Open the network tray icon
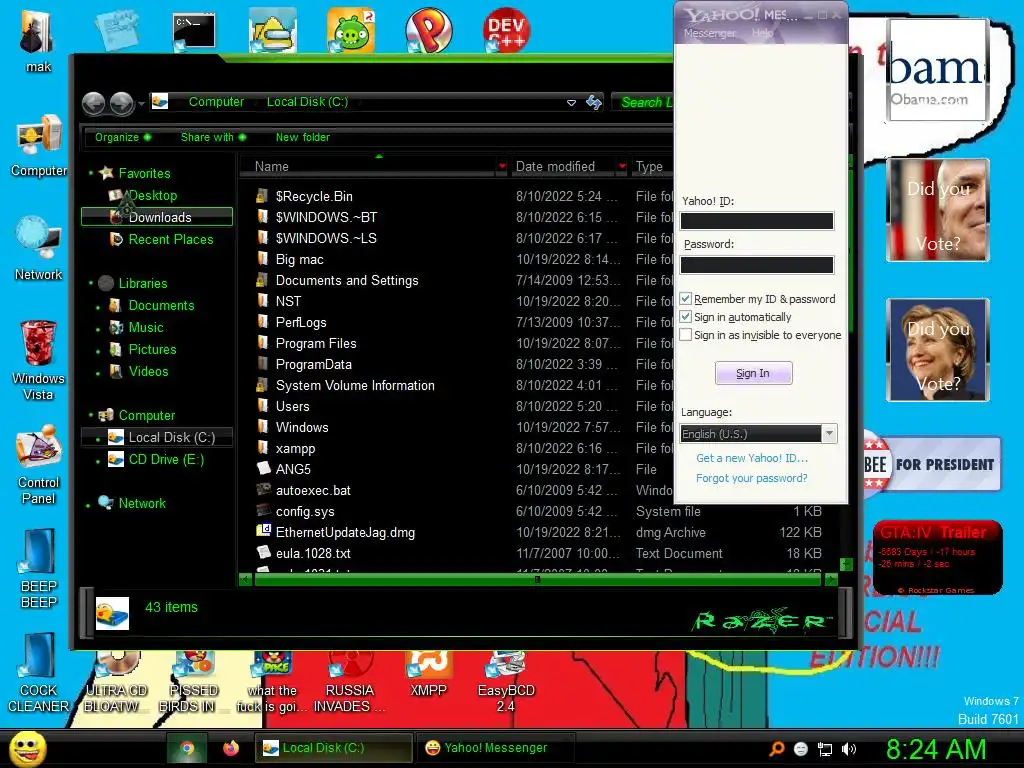The width and height of the screenshot is (1024, 768). pos(825,749)
